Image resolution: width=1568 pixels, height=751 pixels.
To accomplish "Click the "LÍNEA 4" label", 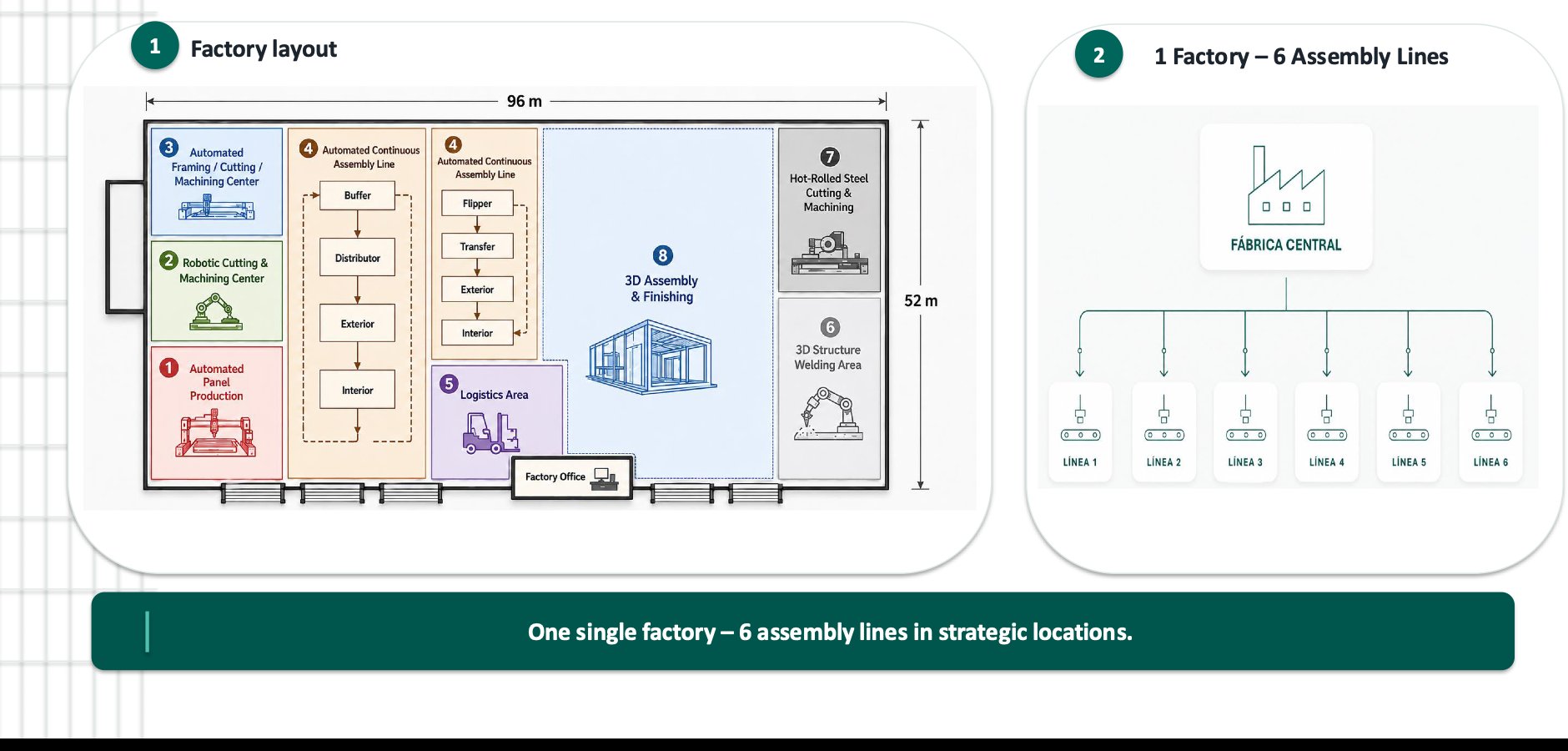I will coord(1326,462).
